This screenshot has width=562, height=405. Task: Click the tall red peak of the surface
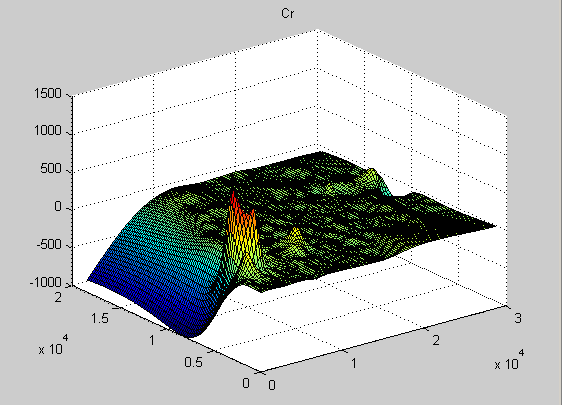234,201
